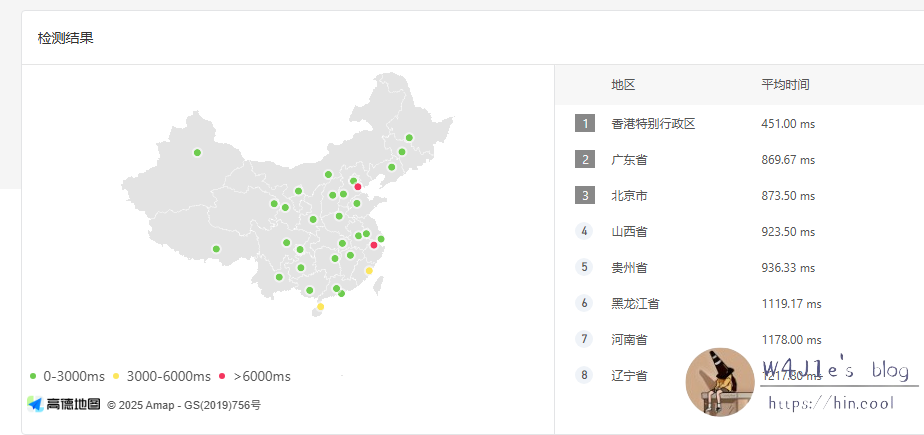Select the red dot in Zhejiang near Shanghai
Image resolution: width=924 pixels, height=435 pixels.
pyautogui.click(x=374, y=245)
